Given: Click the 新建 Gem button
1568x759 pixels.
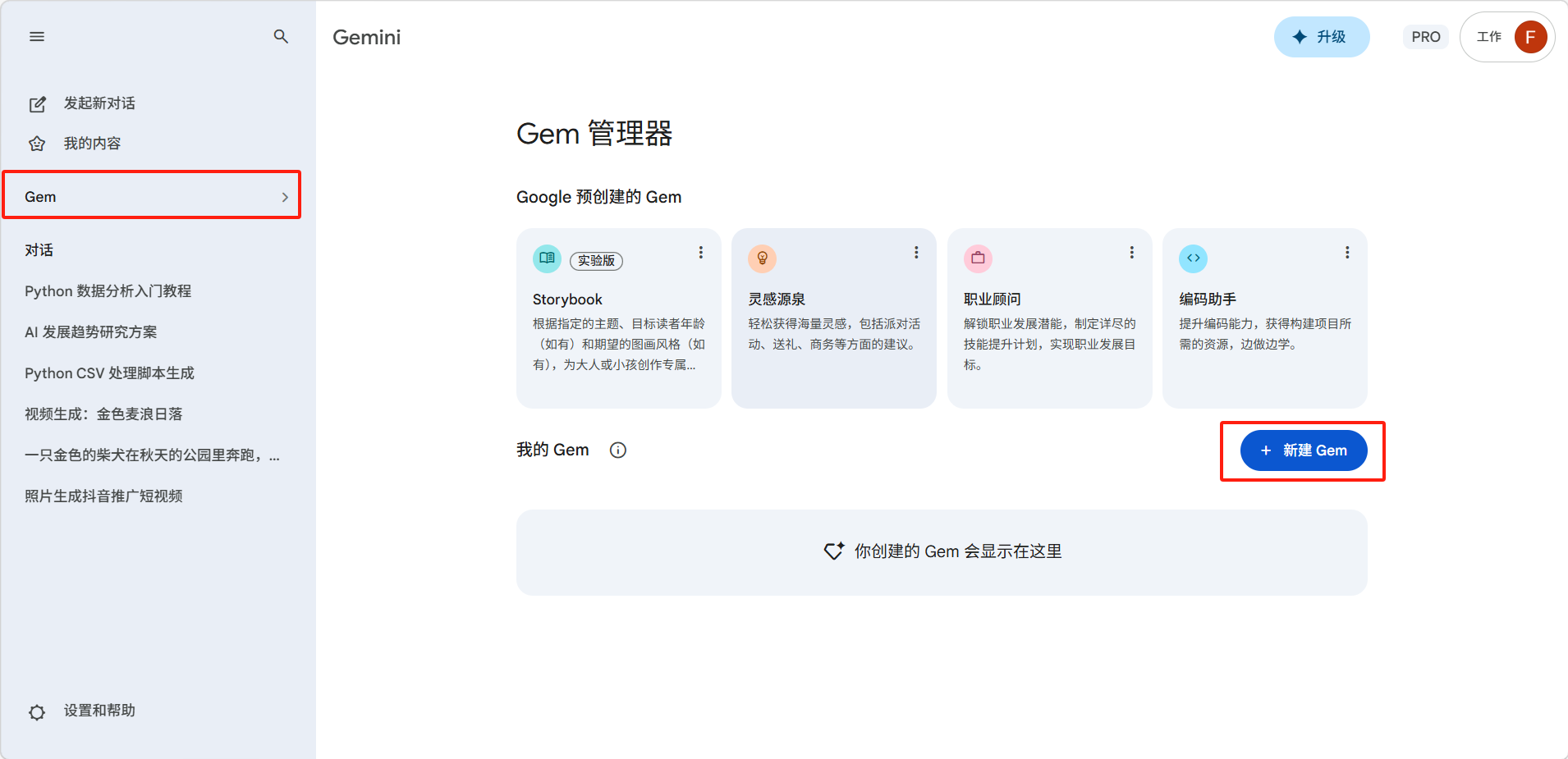Looking at the screenshot, I should pyautogui.click(x=1303, y=450).
